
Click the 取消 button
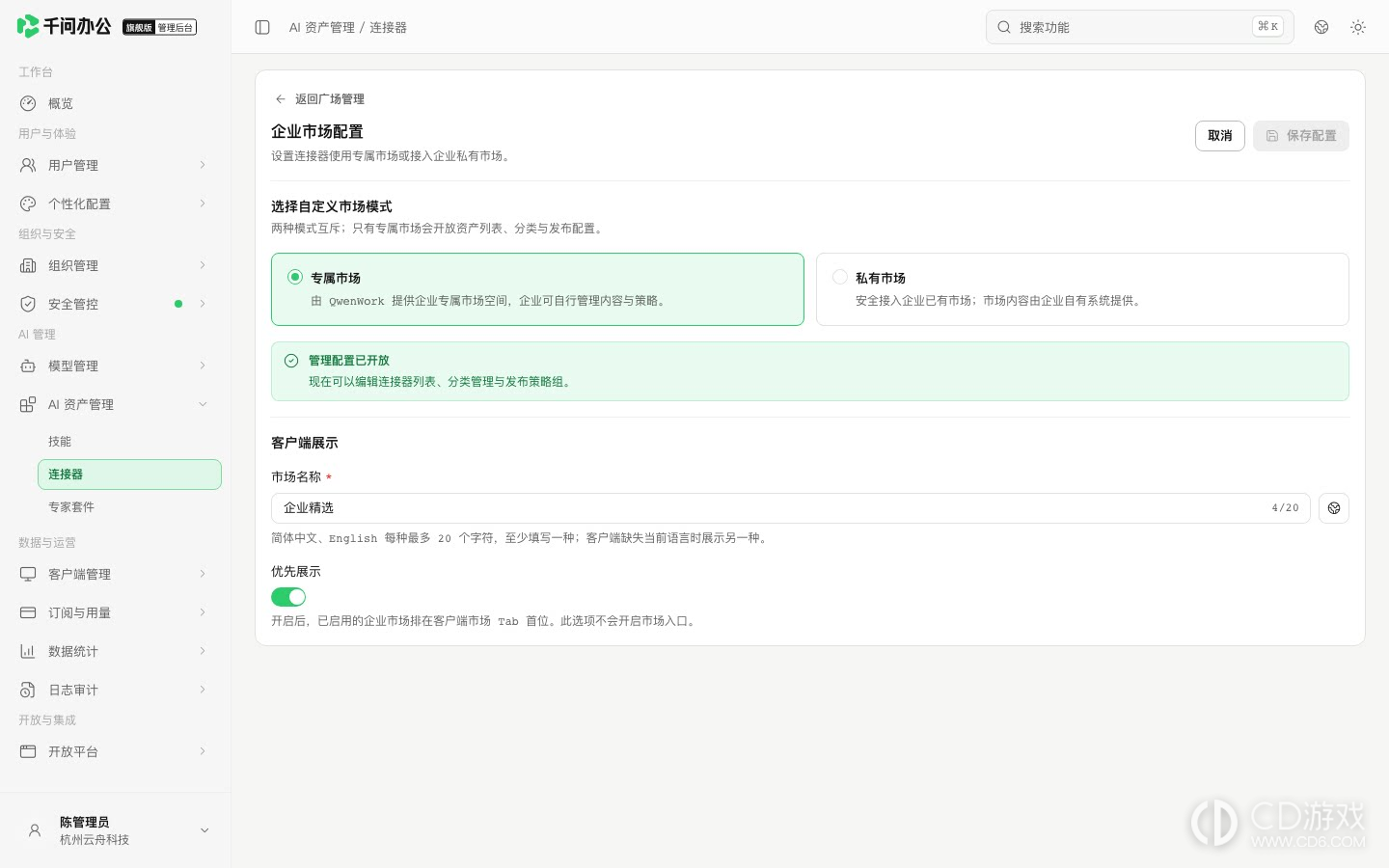pos(1220,136)
